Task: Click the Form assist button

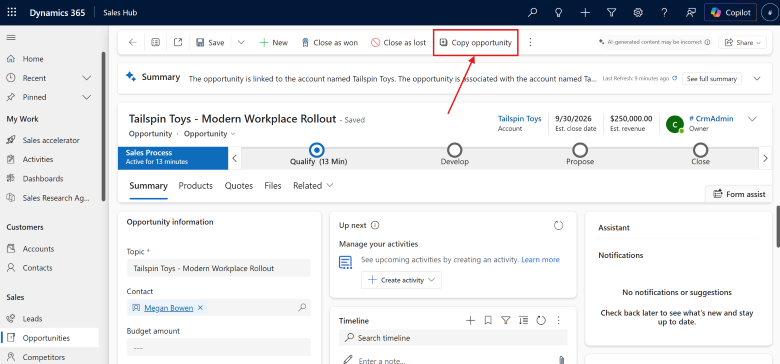Action: [x=739, y=194]
